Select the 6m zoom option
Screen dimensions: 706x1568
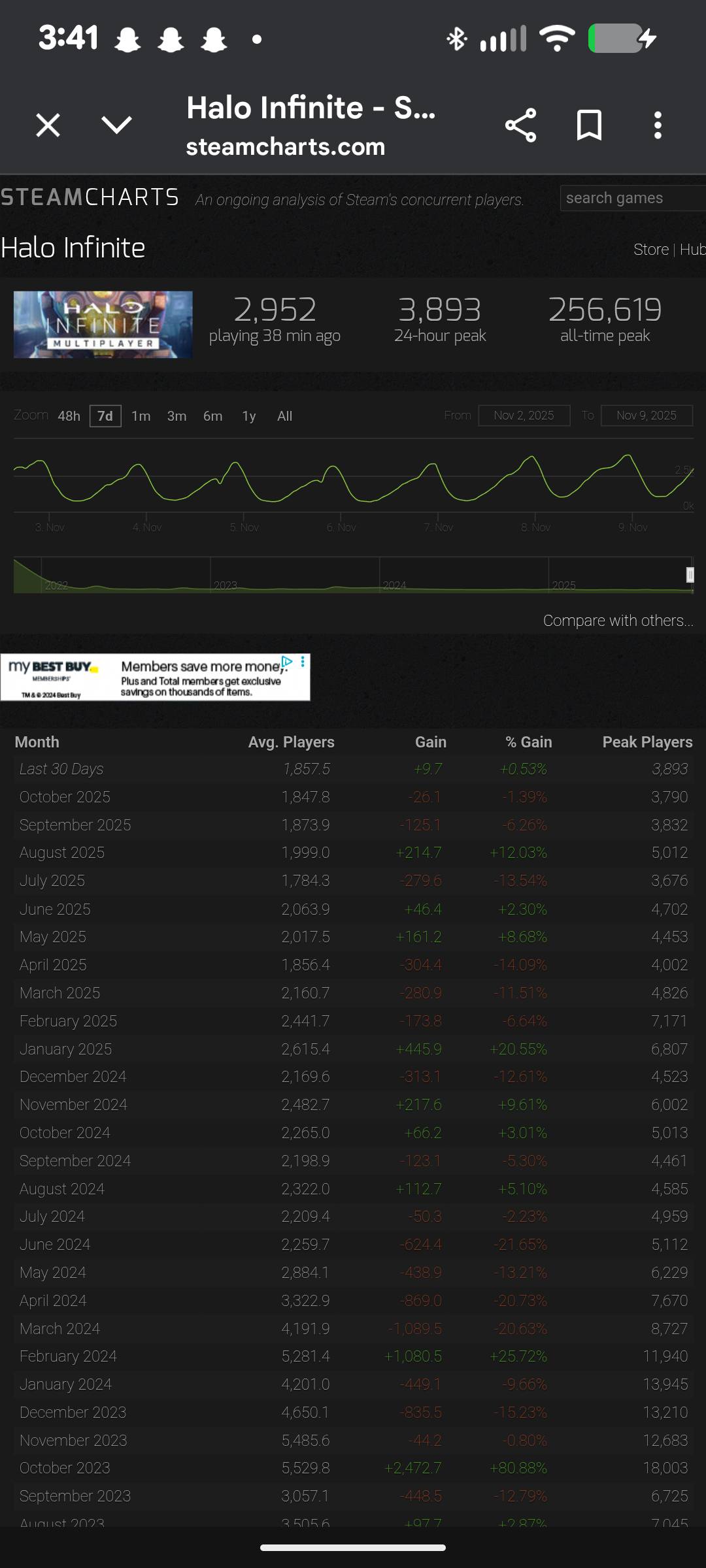click(x=212, y=416)
